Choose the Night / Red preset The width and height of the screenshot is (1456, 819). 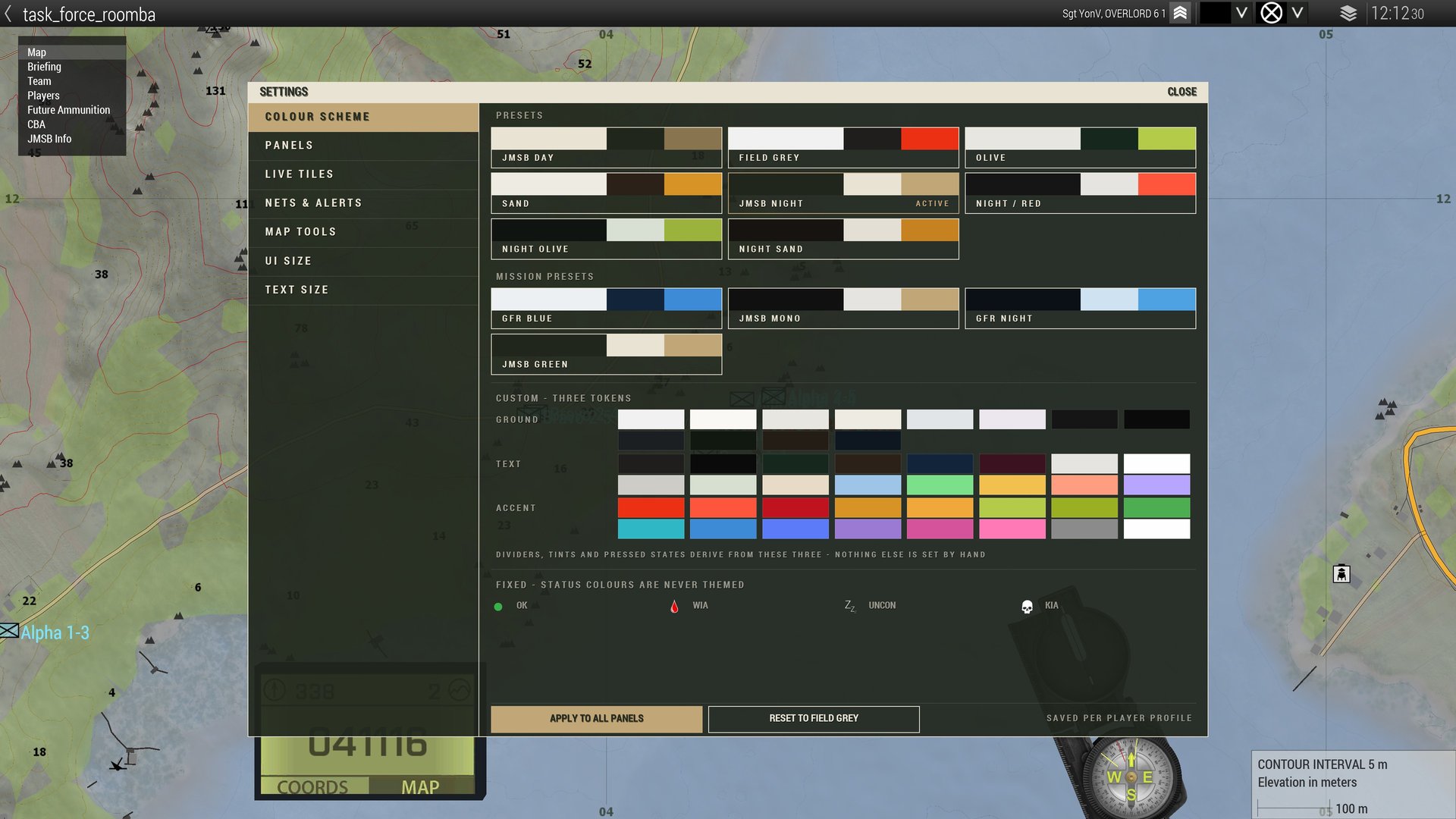pos(1080,193)
